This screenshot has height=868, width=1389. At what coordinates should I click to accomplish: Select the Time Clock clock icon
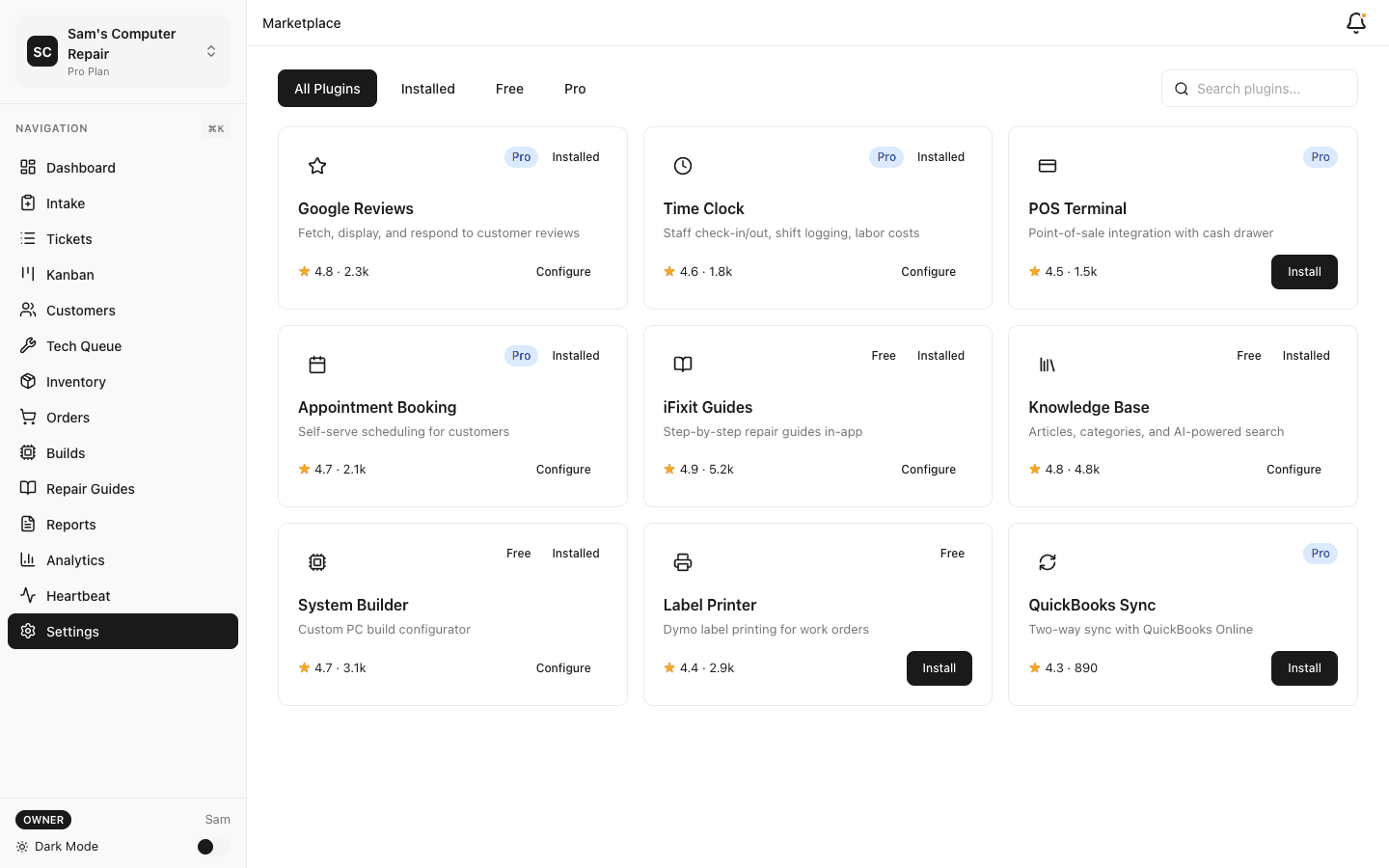tap(683, 166)
